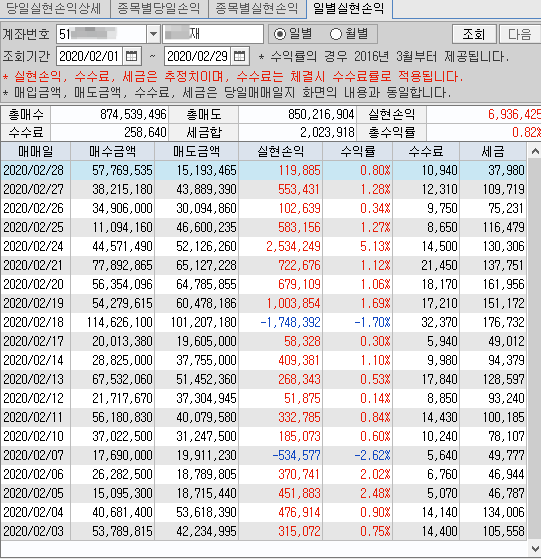Select the 2020/02/12 date cell
This screenshot has width=541, height=559.
(x=36, y=398)
